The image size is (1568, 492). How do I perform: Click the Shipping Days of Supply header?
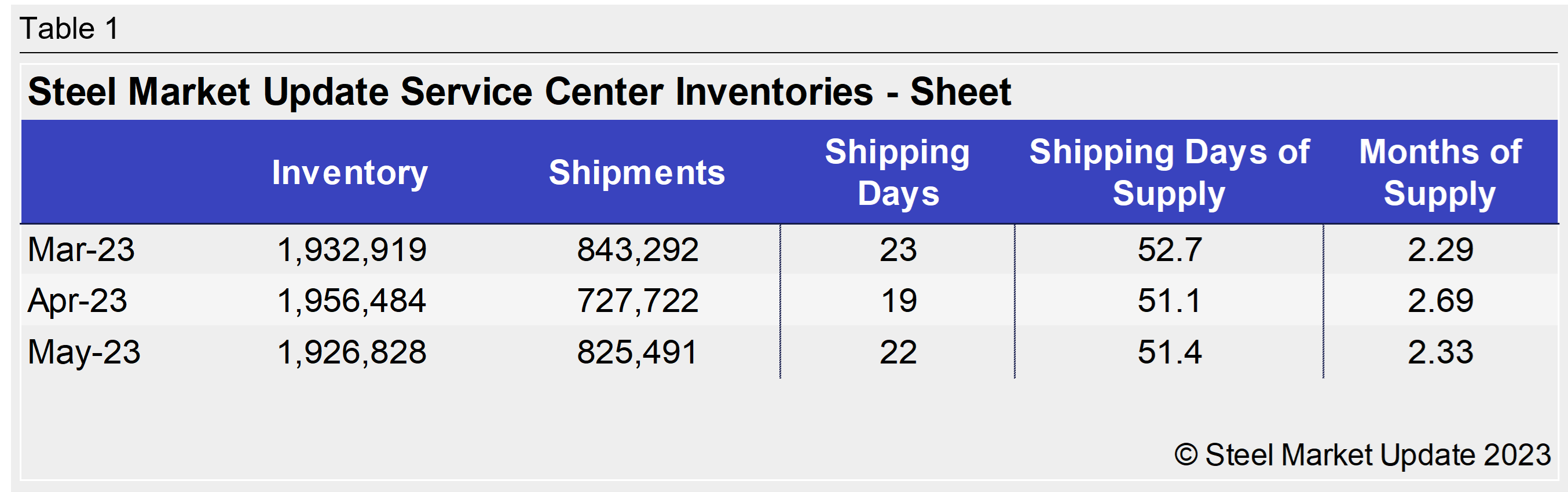(1168, 172)
